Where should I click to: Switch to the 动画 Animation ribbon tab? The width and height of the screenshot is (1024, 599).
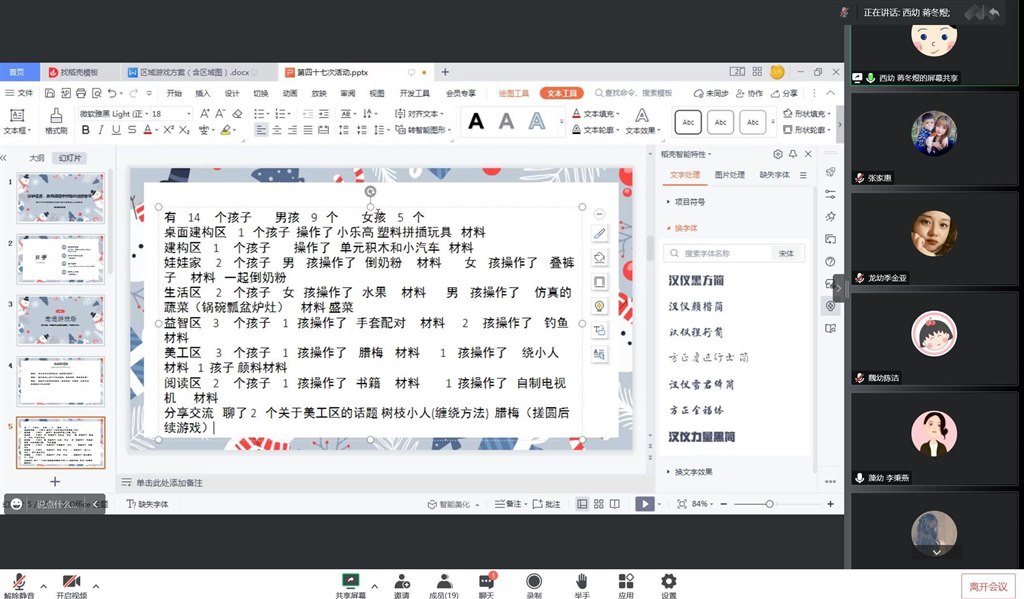point(290,93)
